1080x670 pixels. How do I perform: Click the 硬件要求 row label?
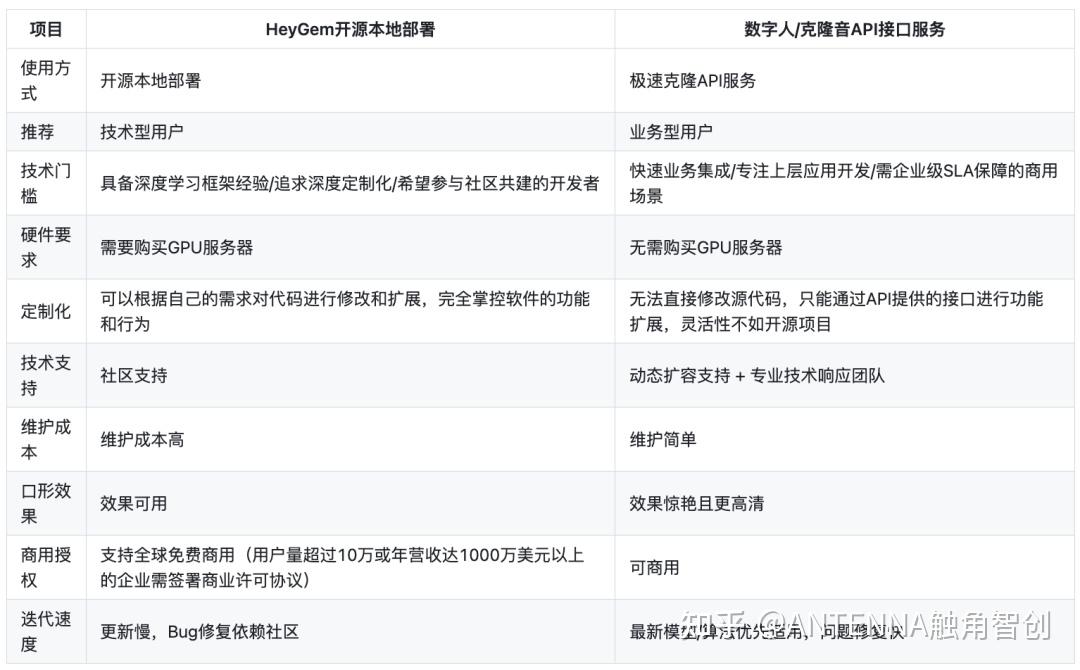[x=44, y=248]
